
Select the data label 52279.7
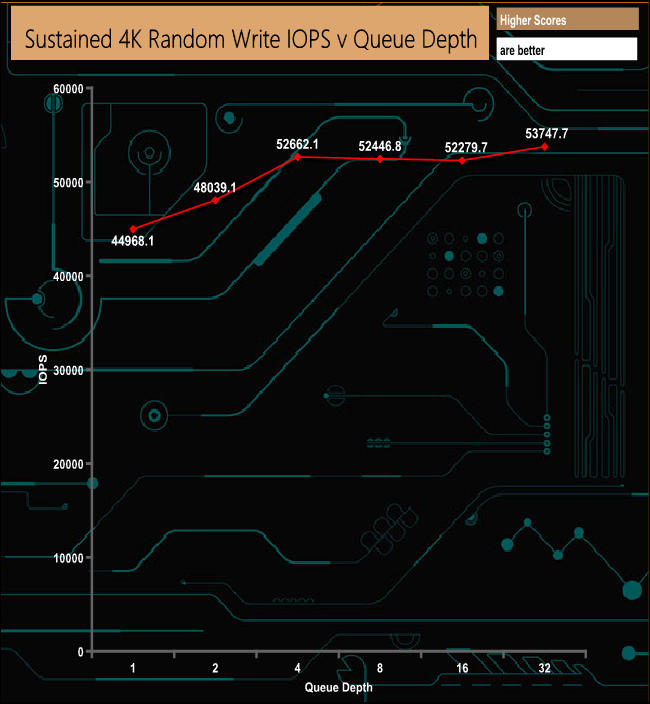pyautogui.click(x=466, y=147)
